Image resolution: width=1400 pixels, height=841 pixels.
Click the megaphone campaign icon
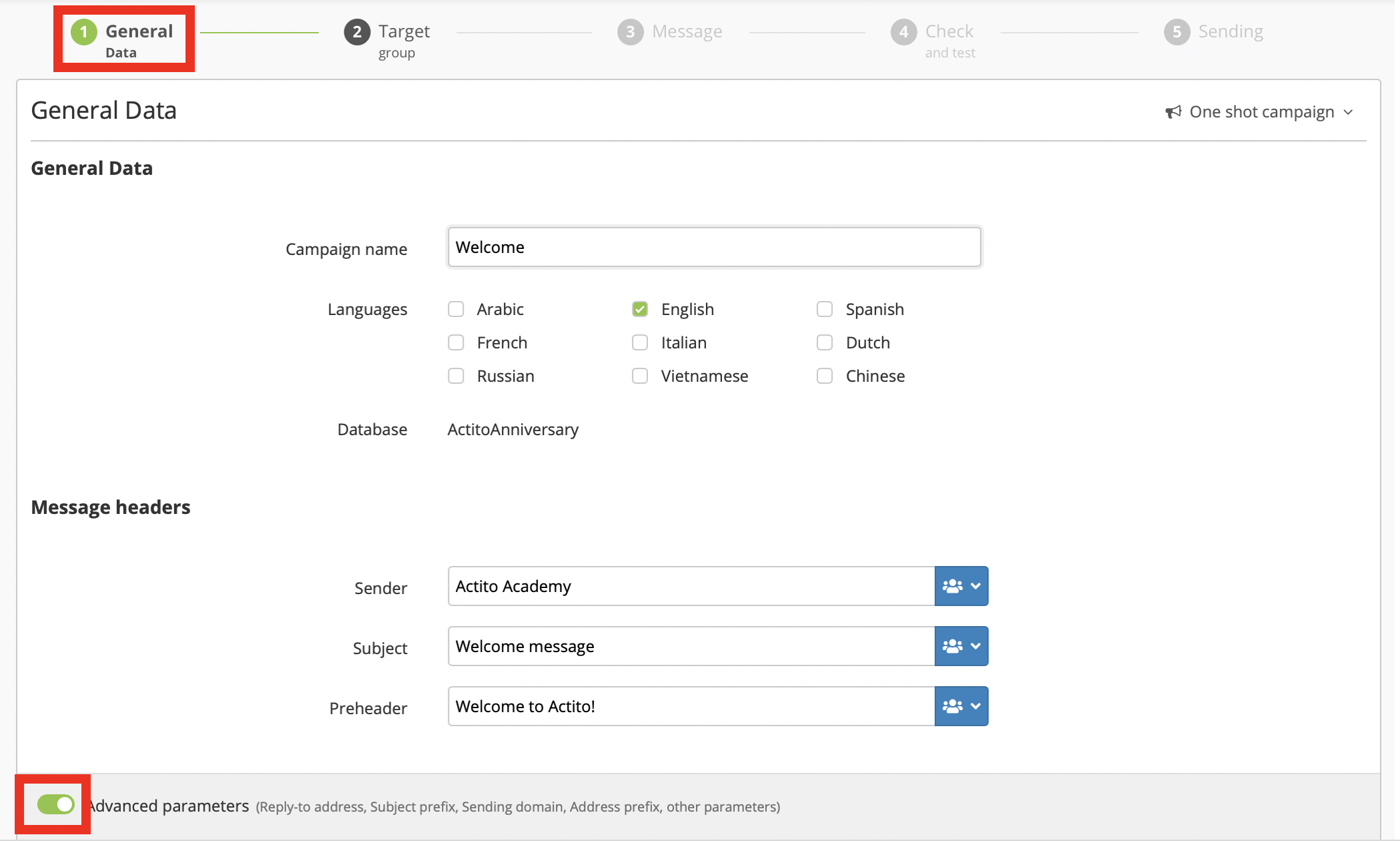pyautogui.click(x=1173, y=111)
